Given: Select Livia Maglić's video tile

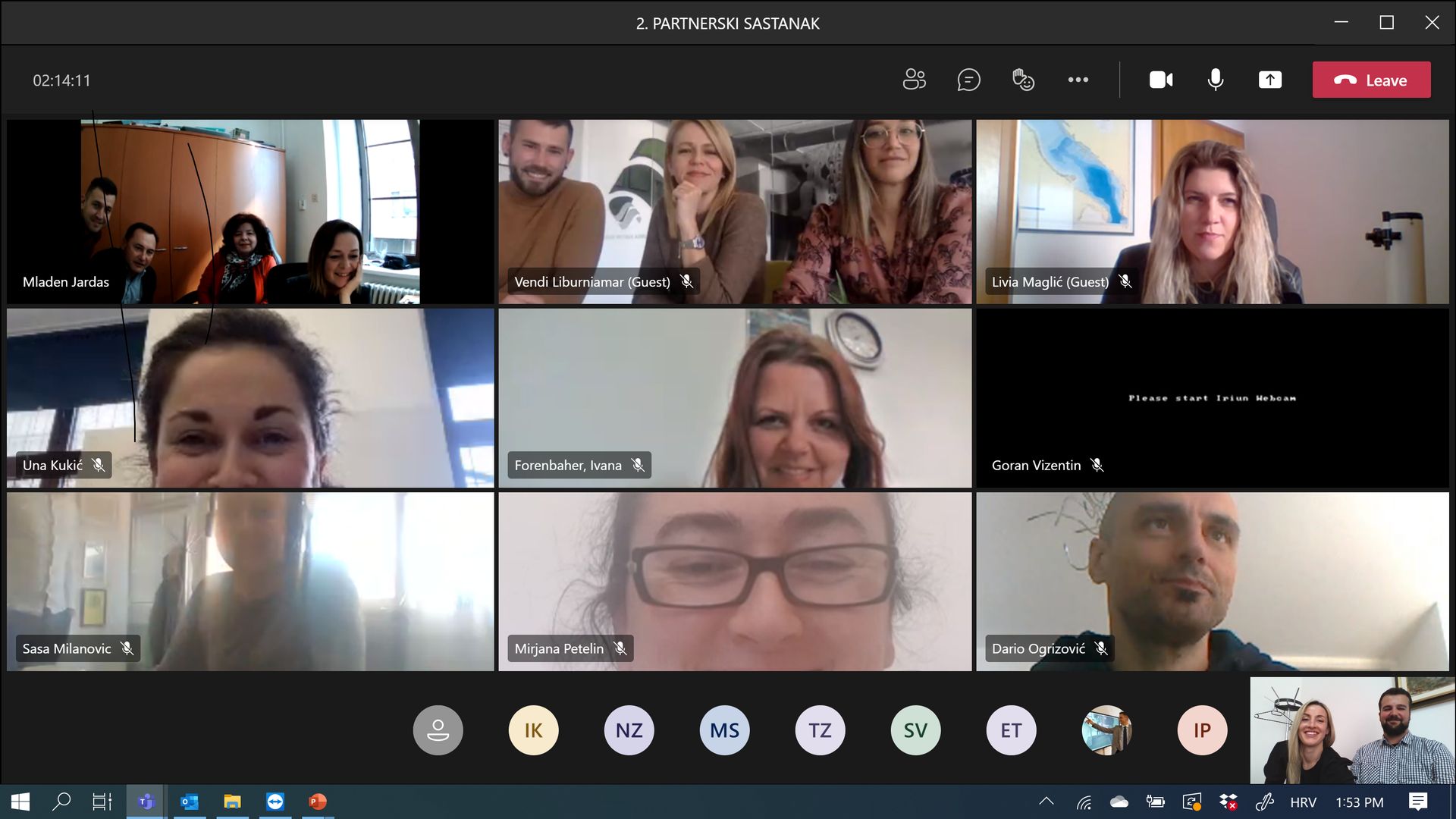Looking at the screenshot, I should (1212, 212).
